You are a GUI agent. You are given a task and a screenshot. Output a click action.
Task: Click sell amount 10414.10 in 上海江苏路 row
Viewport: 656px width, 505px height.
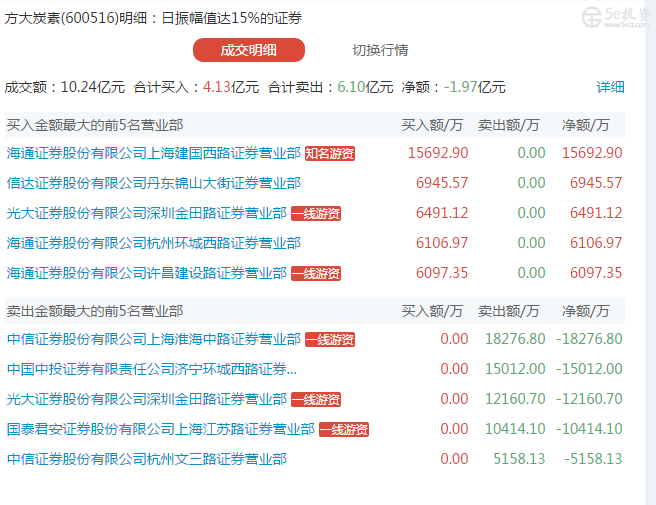(x=515, y=429)
